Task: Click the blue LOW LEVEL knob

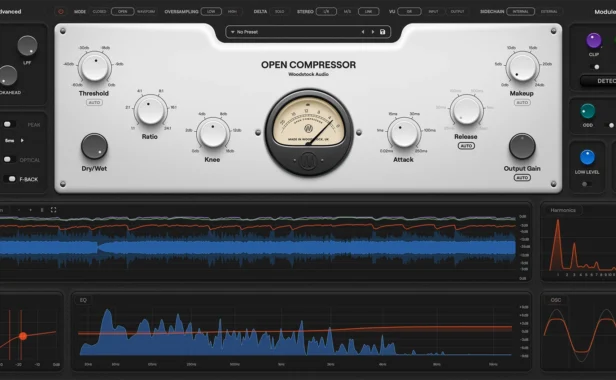Action: click(x=587, y=157)
